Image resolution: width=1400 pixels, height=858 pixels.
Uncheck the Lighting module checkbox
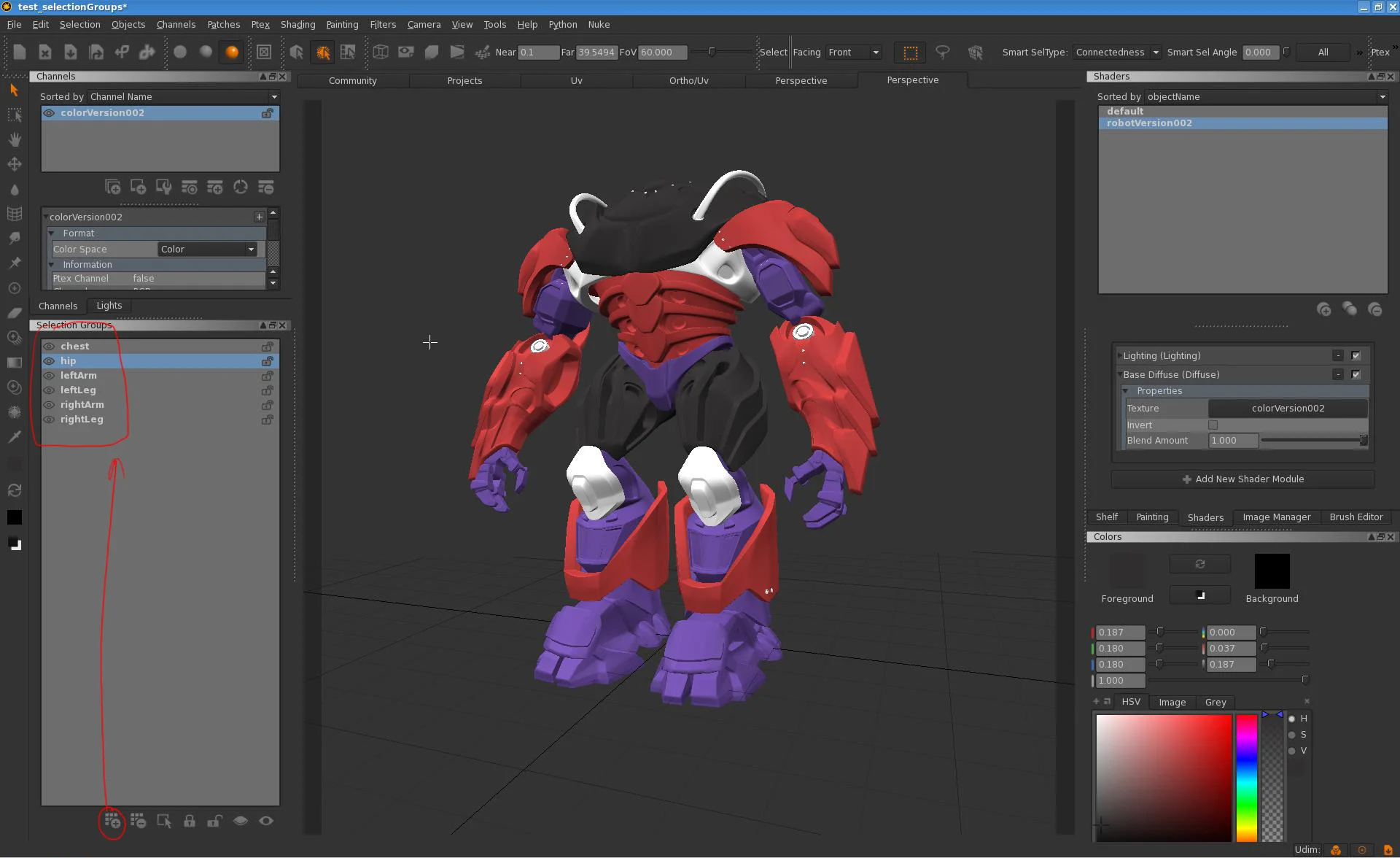click(1356, 356)
